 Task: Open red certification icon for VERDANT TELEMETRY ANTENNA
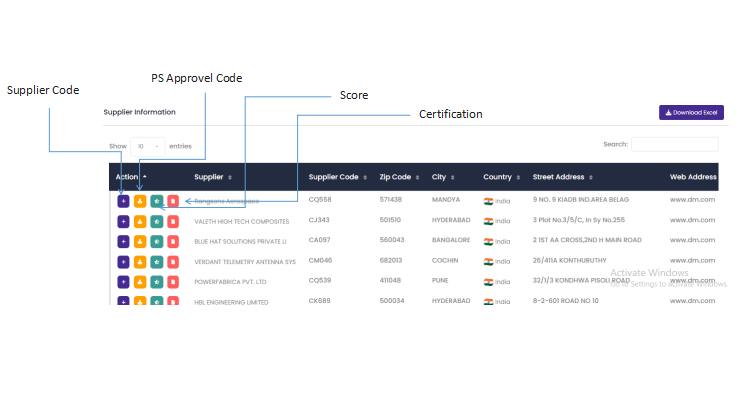tap(173, 262)
